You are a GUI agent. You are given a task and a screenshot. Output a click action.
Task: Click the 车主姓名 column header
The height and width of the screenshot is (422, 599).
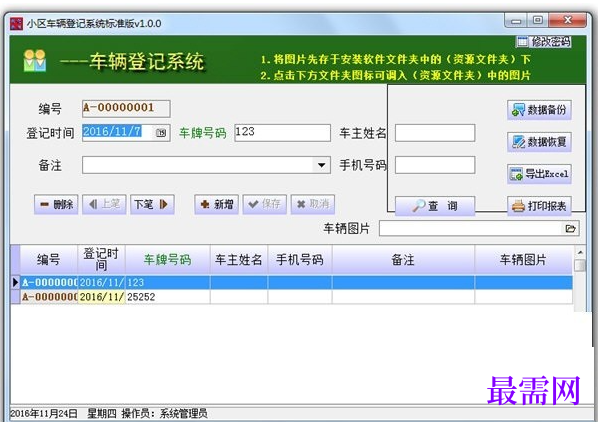coord(239,260)
